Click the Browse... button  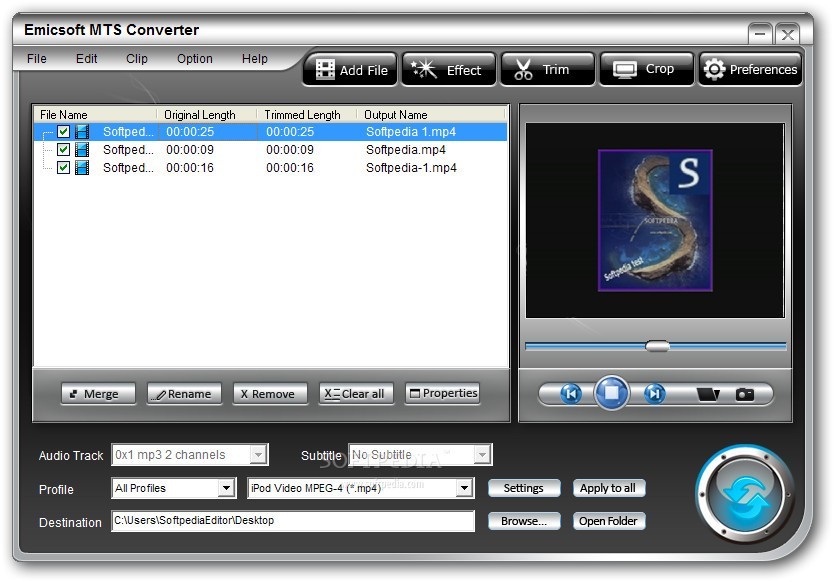pos(524,521)
